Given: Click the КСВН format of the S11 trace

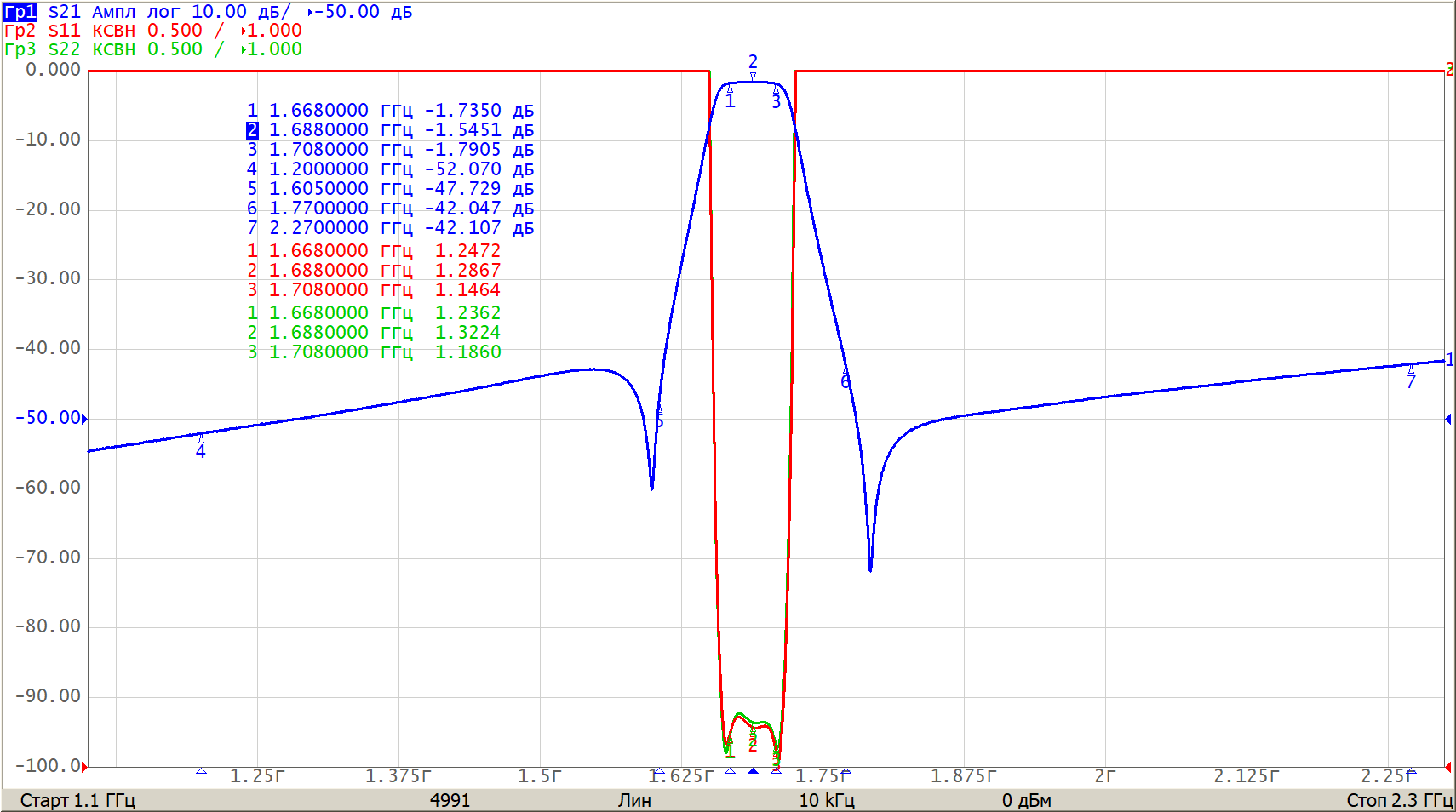Looking at the screenshot, I should [114, 31].
